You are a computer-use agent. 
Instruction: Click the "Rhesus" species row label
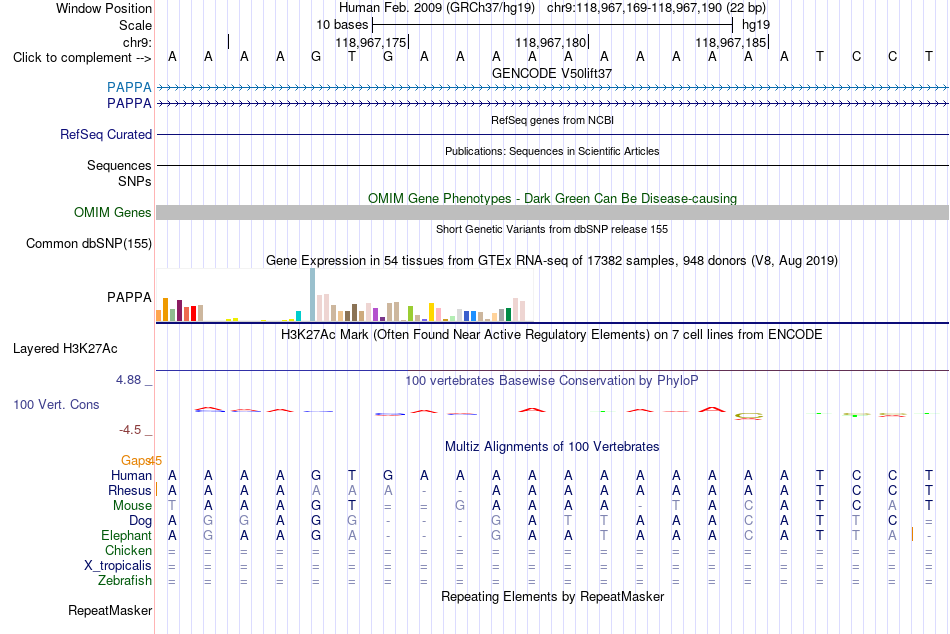click(x=130, y=490)
